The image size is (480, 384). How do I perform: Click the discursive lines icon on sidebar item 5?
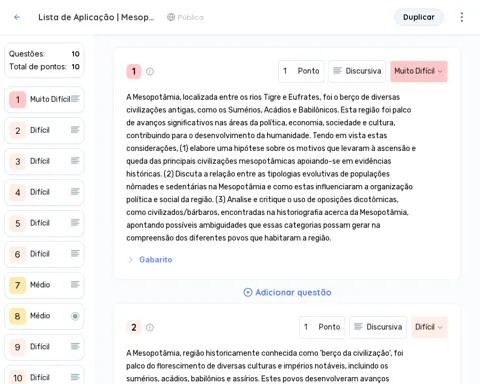(x=75, y=223)
